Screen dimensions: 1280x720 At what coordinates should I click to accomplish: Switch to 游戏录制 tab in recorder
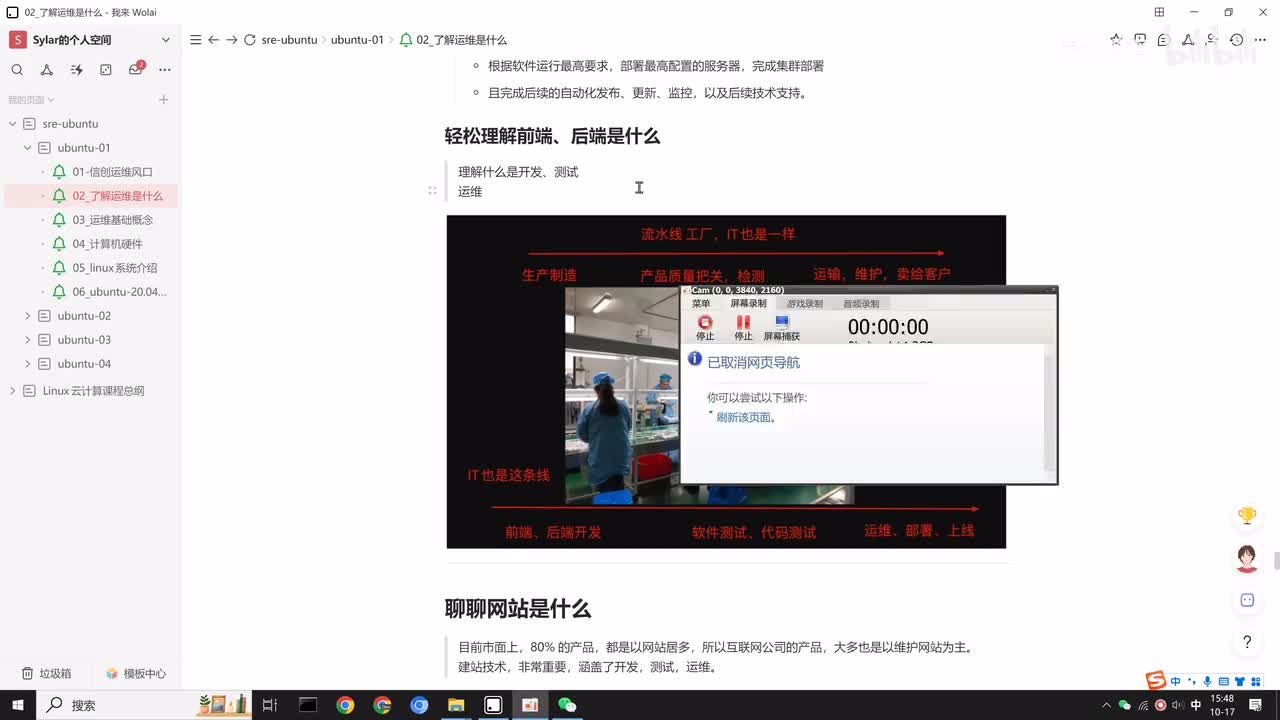(805, 304)
